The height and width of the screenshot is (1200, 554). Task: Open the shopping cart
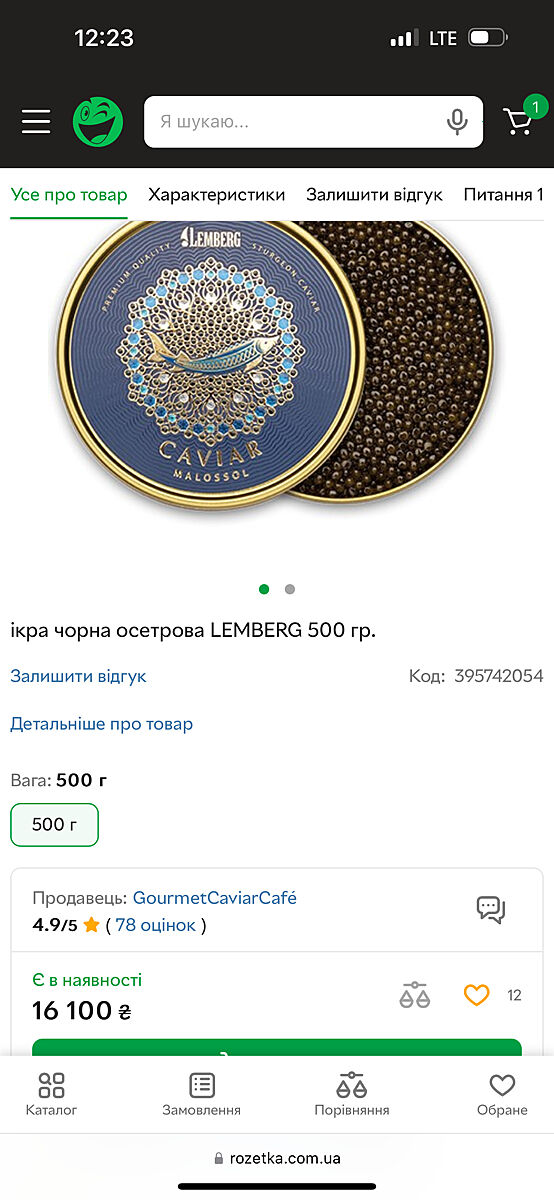click(519, 122)
